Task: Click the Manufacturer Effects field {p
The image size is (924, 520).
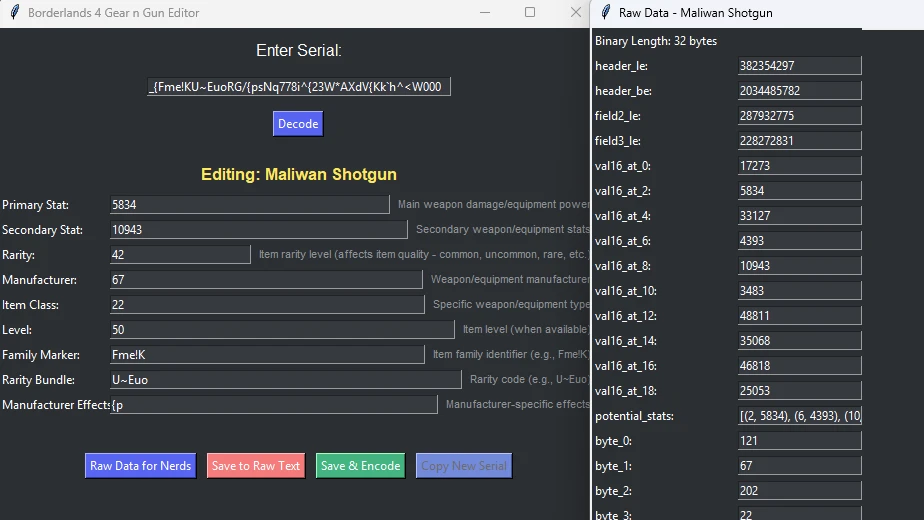Action: point(273,404)
